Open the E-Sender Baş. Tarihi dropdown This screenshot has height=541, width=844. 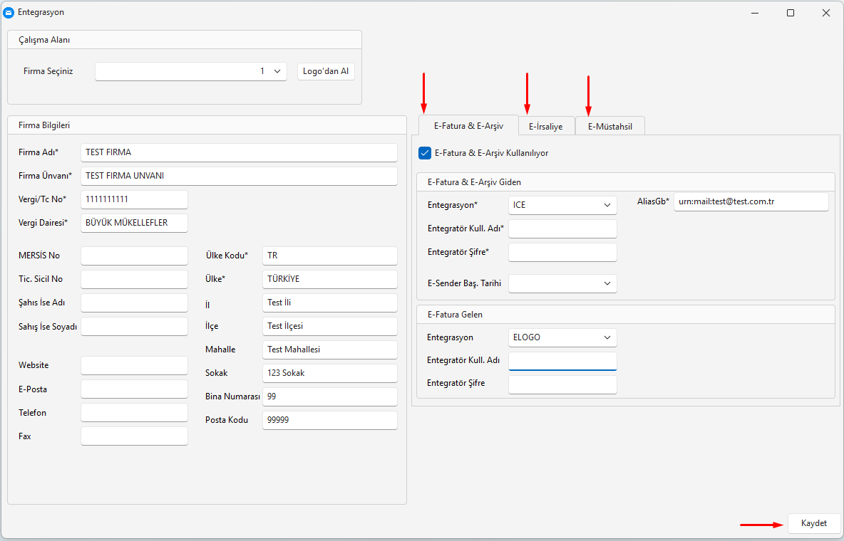tap(562, 284)
